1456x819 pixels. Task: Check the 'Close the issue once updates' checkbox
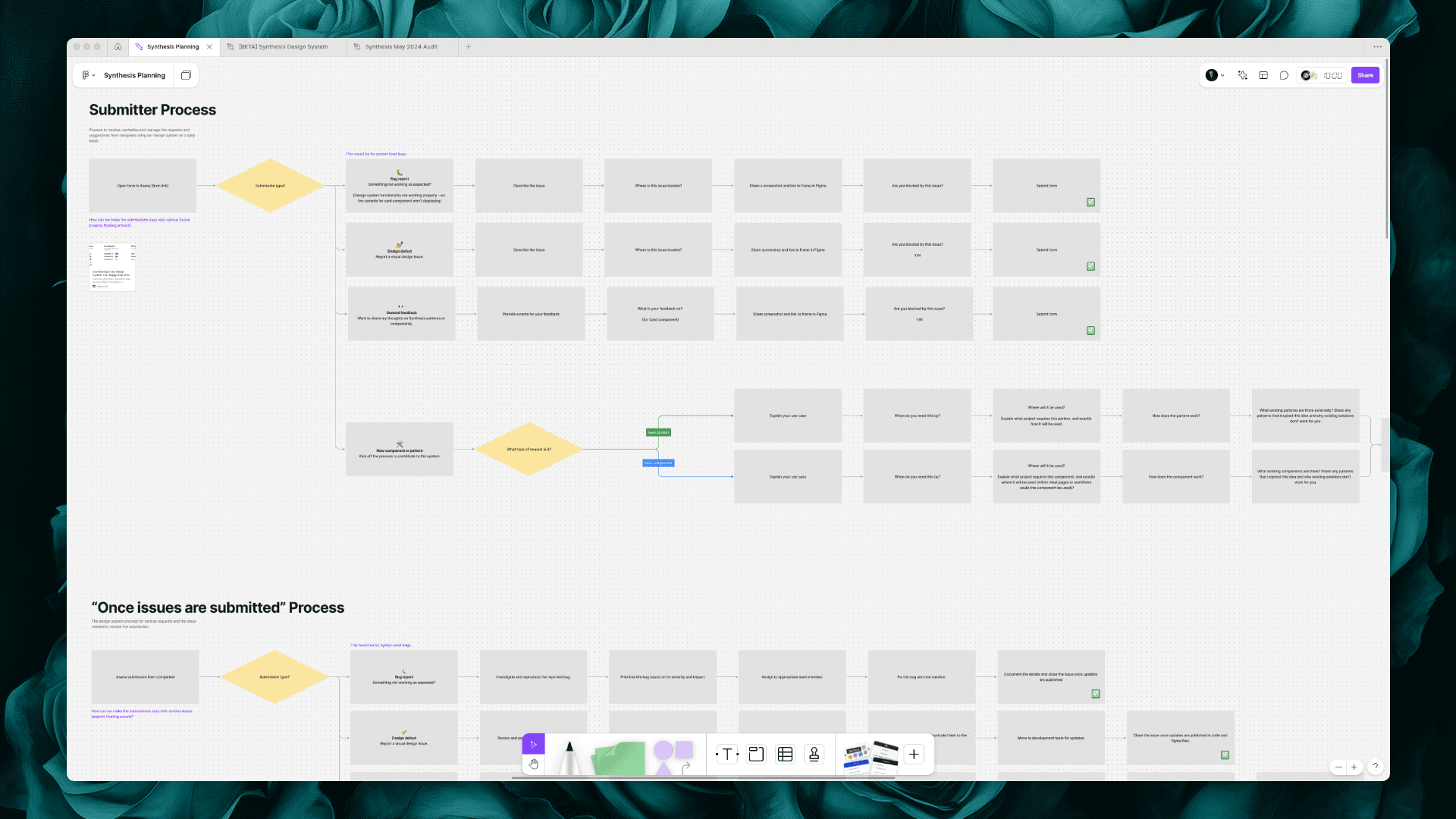[x=1225, y=755]
